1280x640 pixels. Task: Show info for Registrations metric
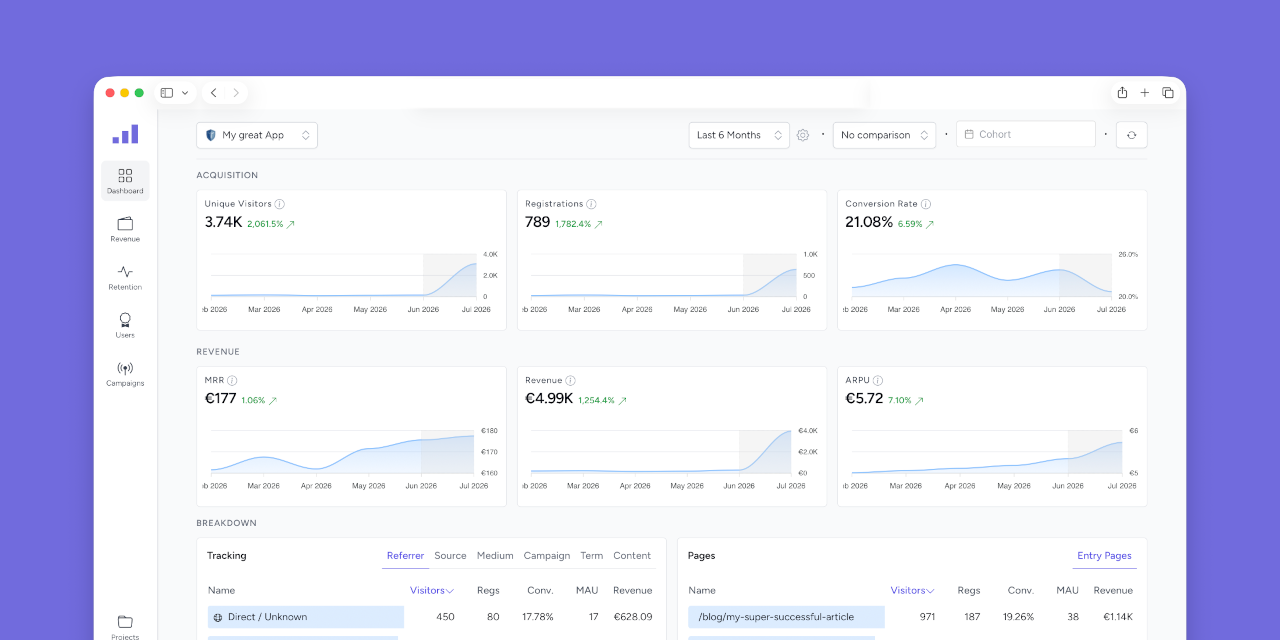pos(591,204)
